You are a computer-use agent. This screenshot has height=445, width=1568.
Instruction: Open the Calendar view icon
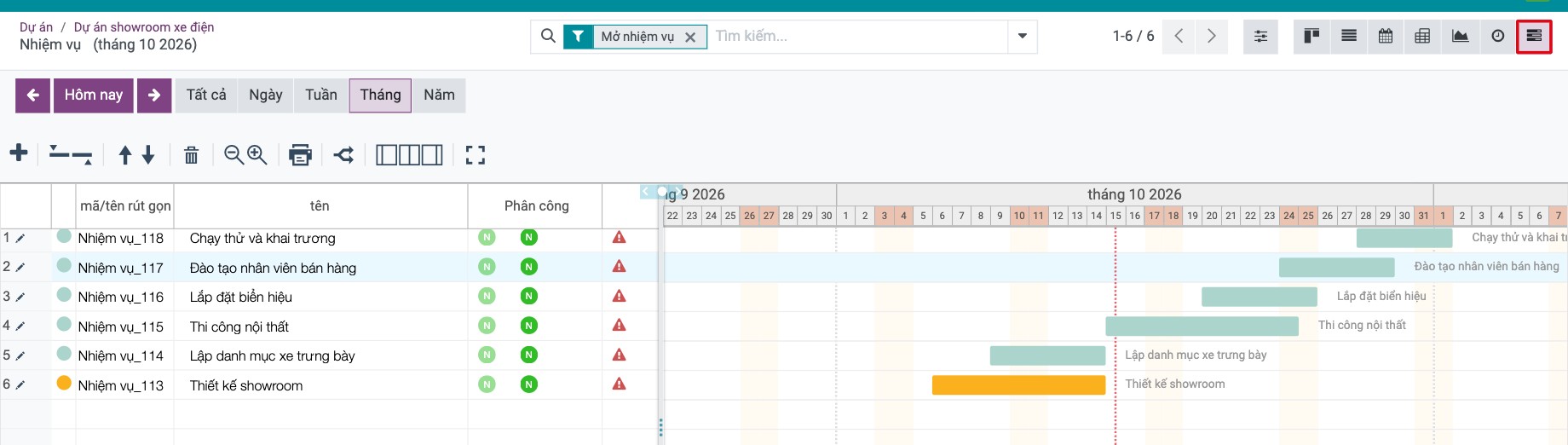1386,36
